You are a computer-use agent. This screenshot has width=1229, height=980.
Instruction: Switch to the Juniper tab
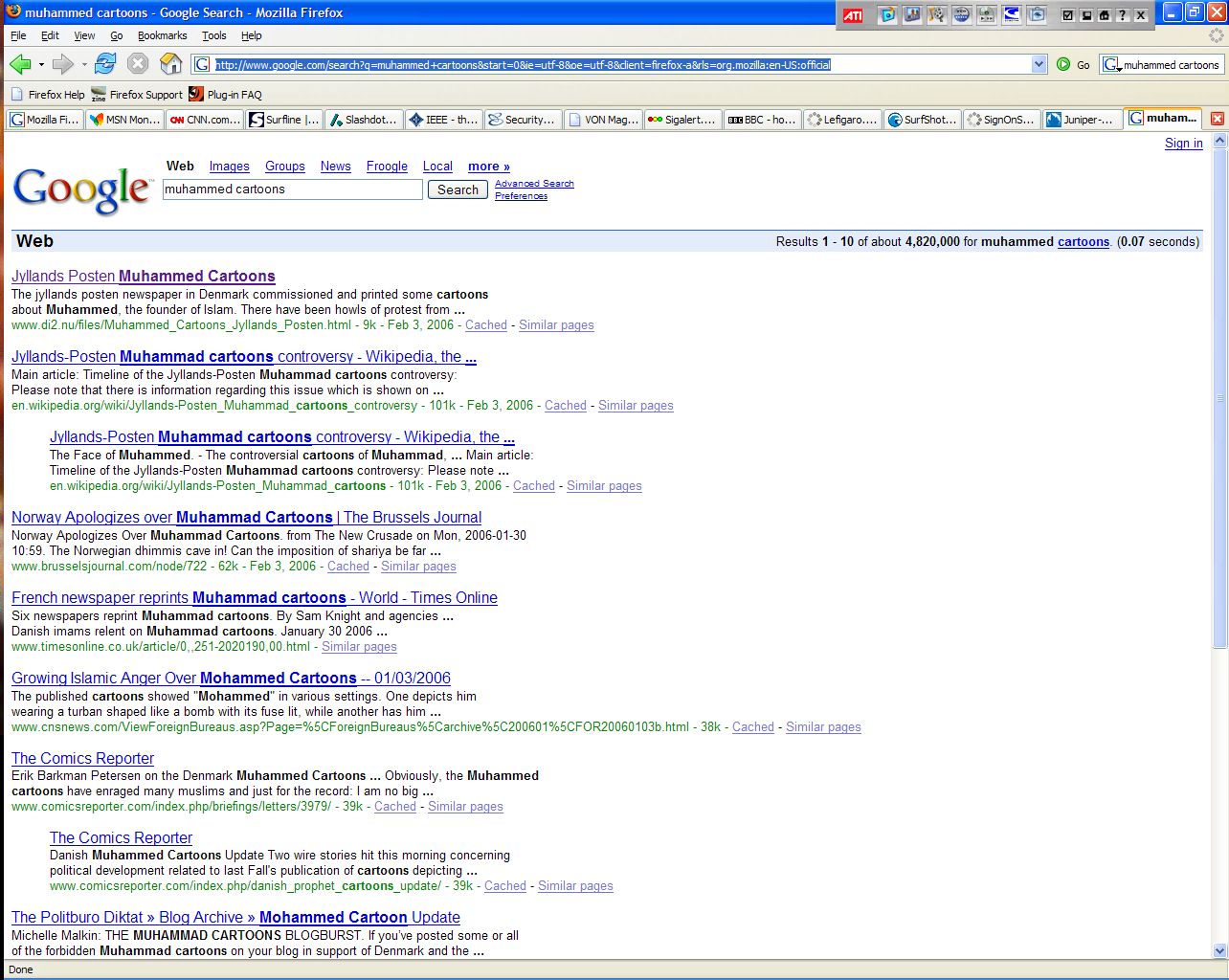[x=1082, y=120]
